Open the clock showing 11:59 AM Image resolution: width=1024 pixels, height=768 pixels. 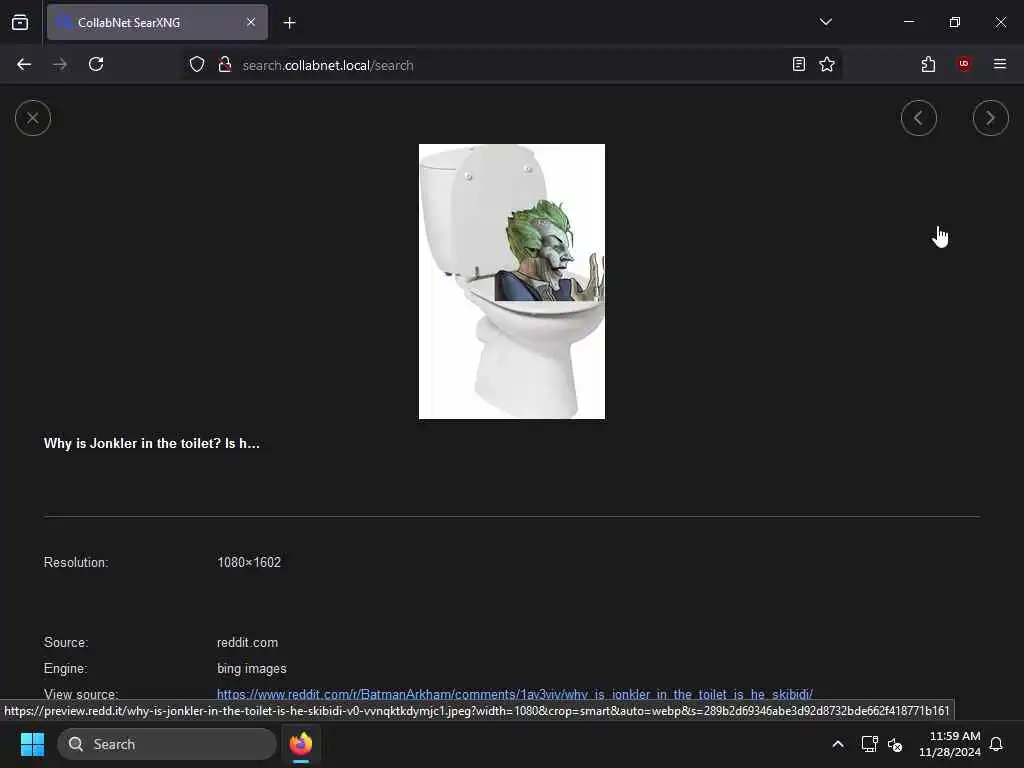tap(950, 744)
